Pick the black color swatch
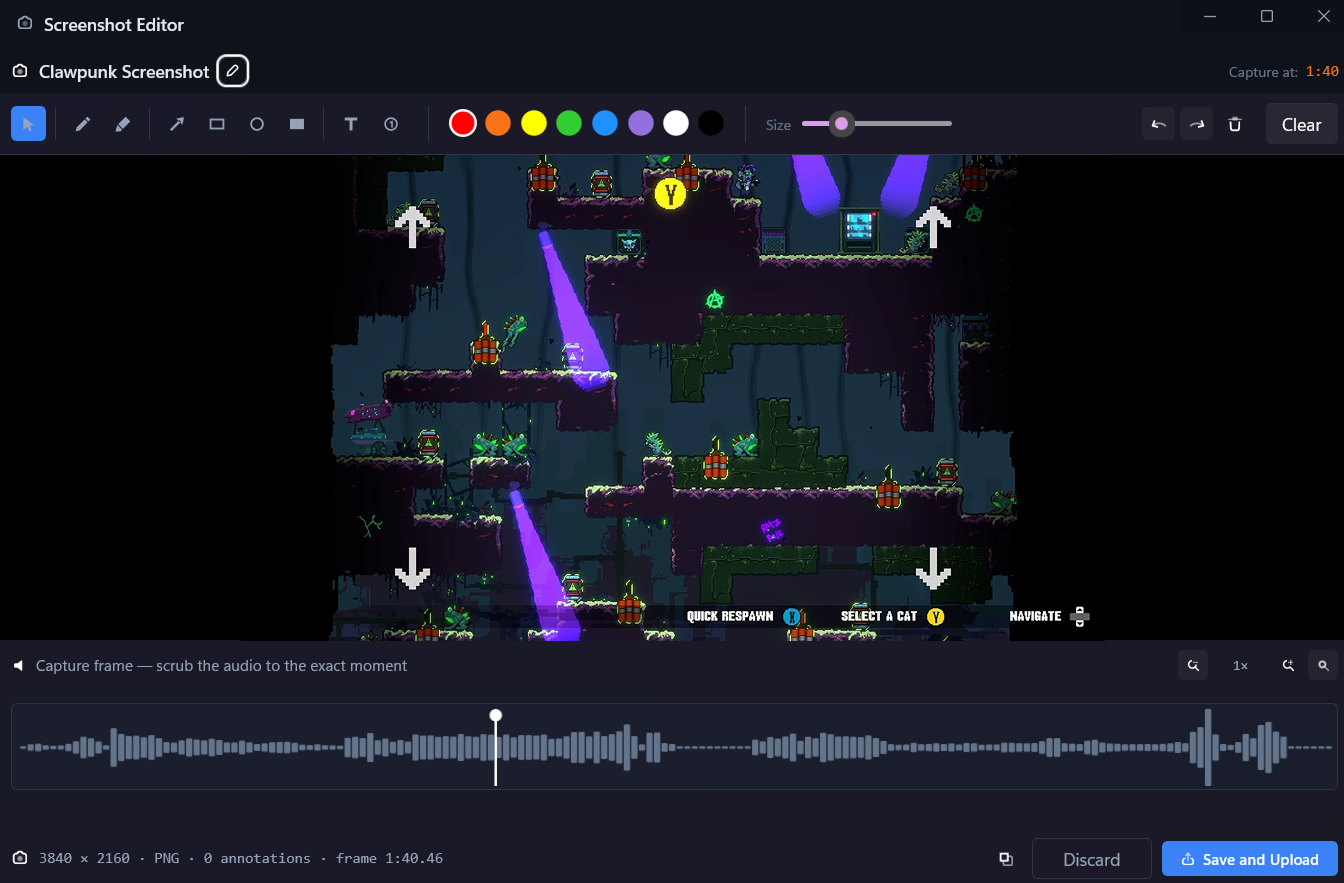This screenshot has width=1344, height=883. tap(711, 123)
